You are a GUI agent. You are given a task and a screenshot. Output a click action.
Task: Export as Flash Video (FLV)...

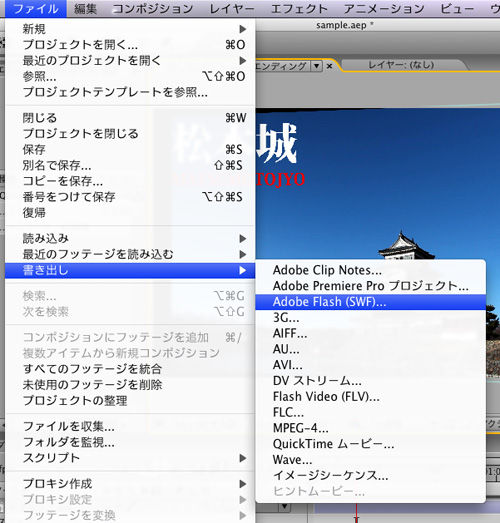click(x=371, y=397)
